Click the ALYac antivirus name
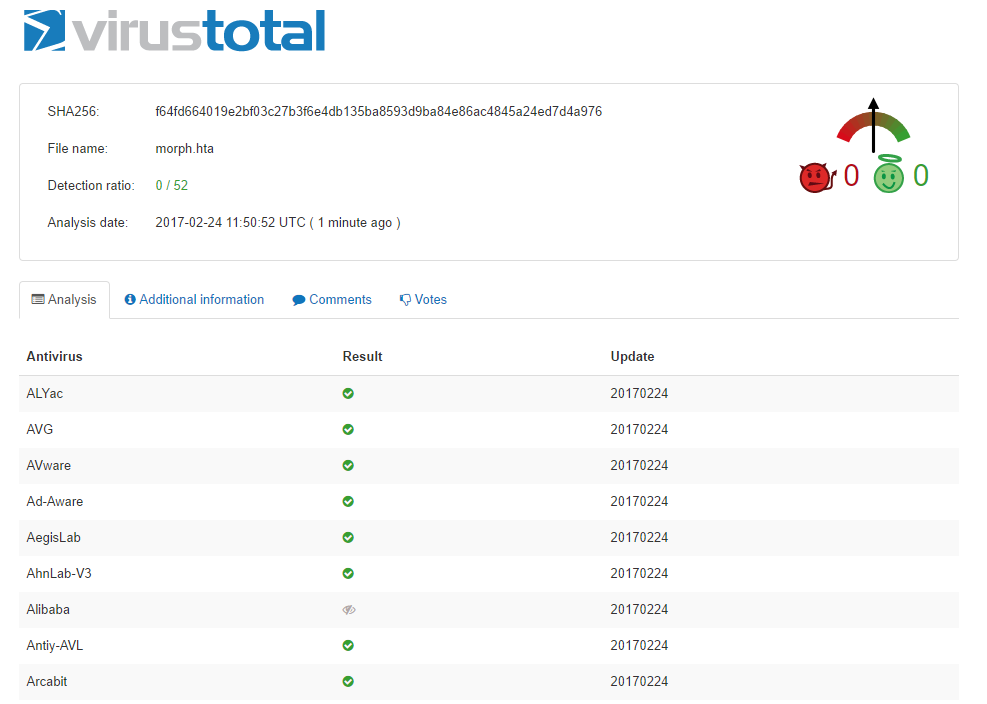This screenshot has height=704, width=987. (45, 394)
